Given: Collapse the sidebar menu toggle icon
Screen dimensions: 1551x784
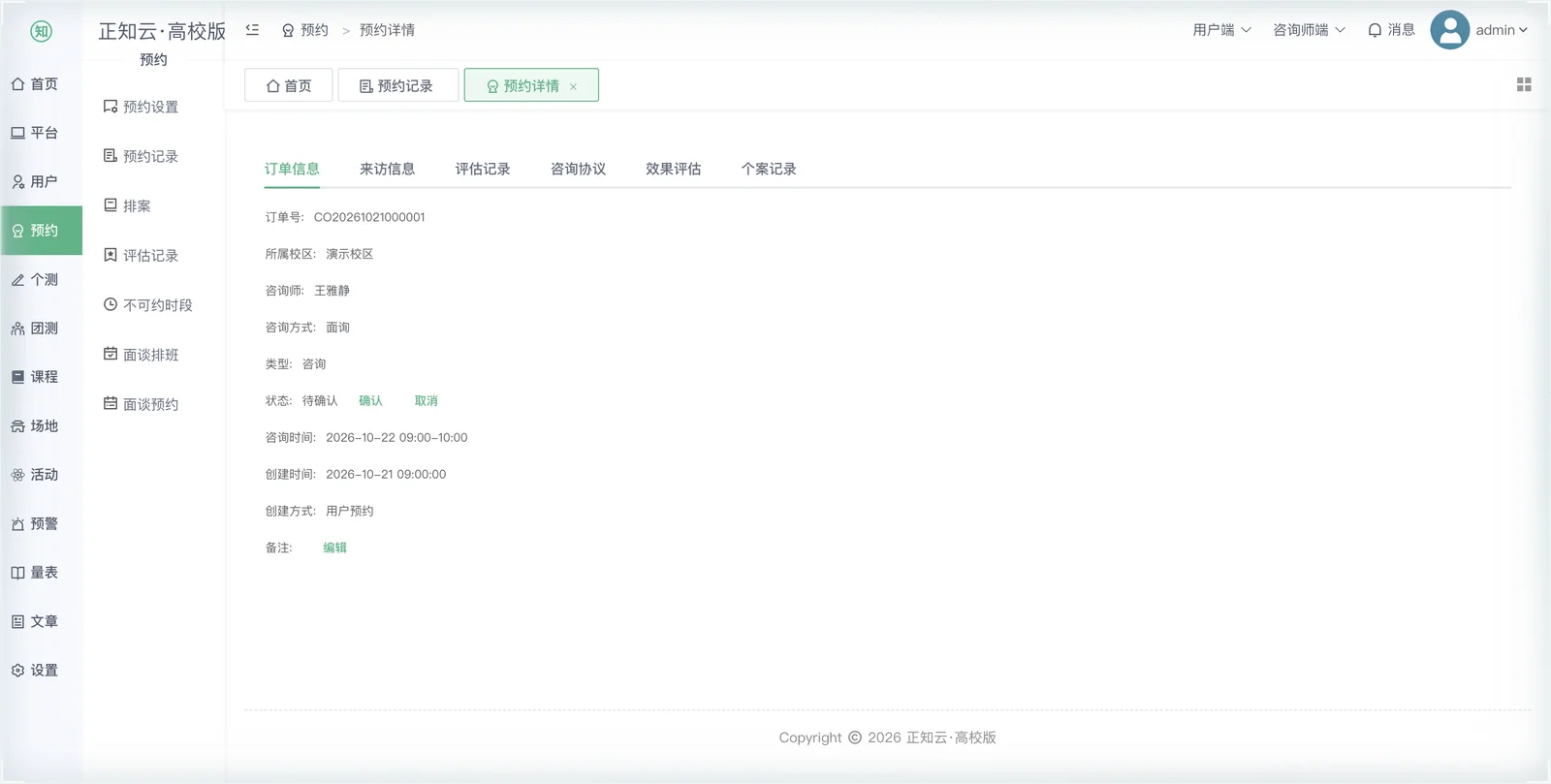Looking at the screenshot, I should 252,30.
